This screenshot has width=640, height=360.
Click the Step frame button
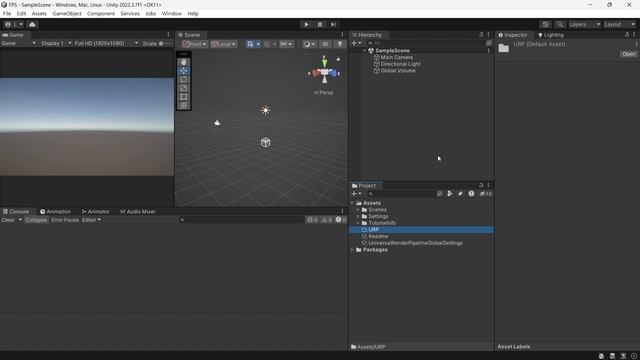(333, 24)
